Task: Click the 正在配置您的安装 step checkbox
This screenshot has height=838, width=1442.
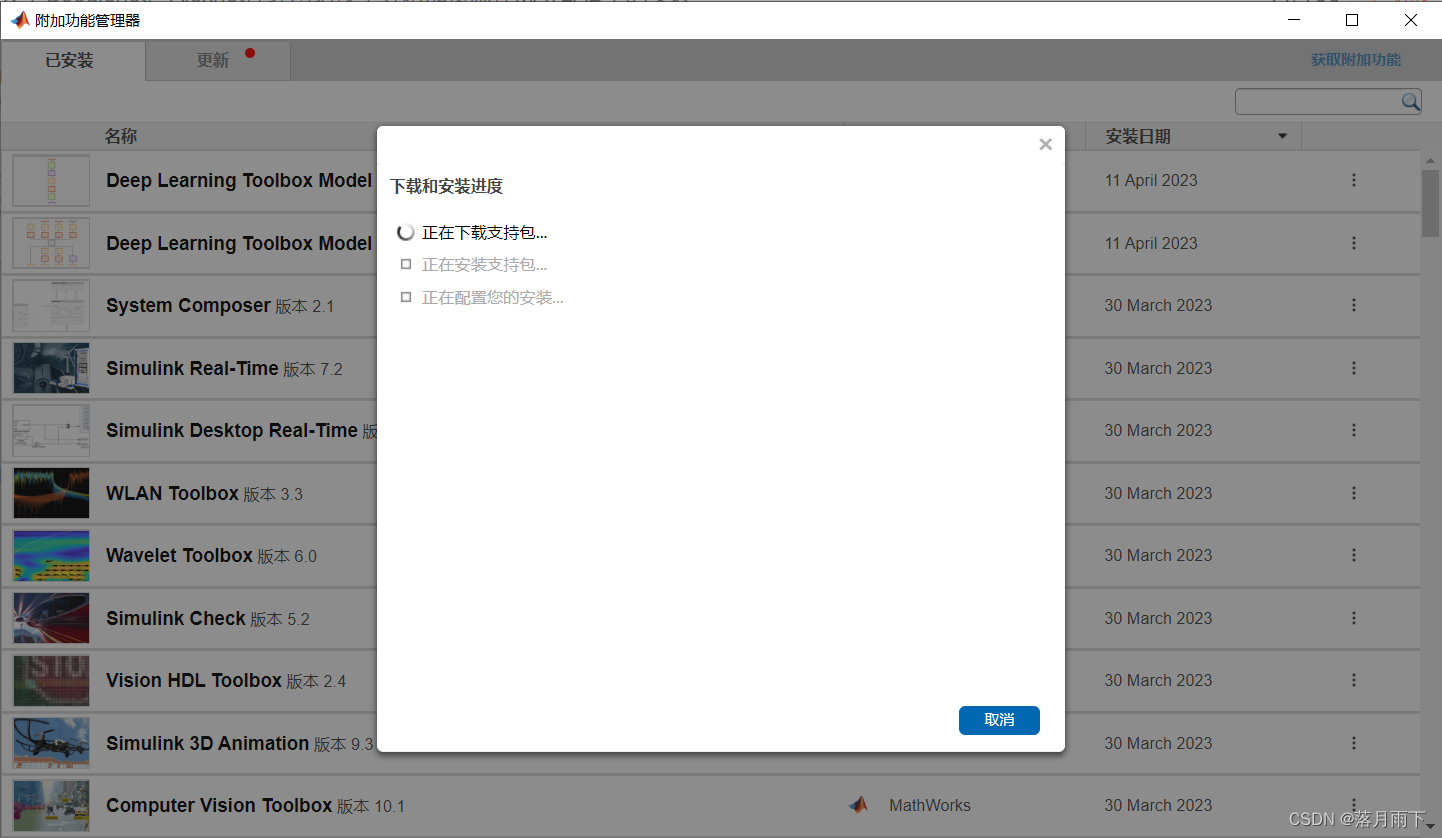Action: pos(405,297)
